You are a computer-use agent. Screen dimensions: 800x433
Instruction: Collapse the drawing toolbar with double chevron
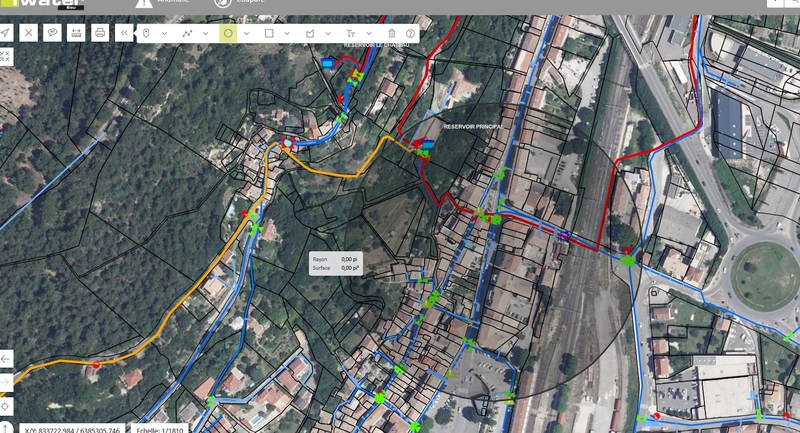pyautogui.click(x=123, y=33)
